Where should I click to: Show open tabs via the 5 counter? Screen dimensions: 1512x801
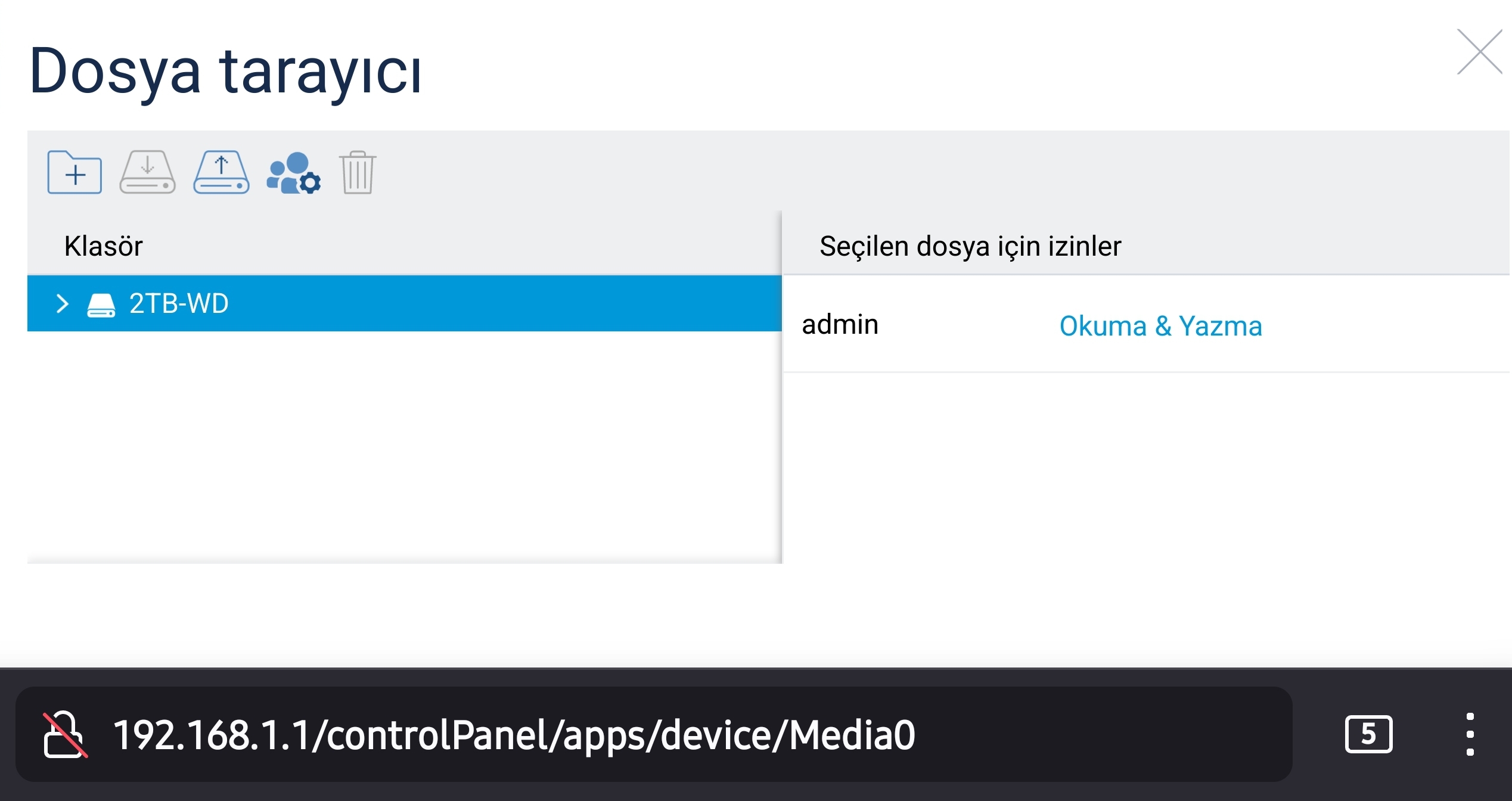[x=1368, y=734]
